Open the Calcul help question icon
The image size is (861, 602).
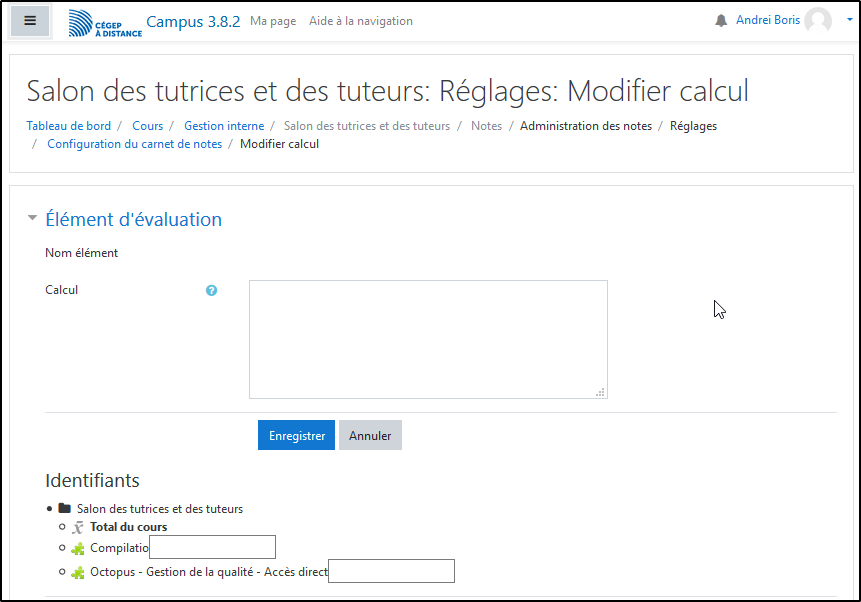coord(212,291)
